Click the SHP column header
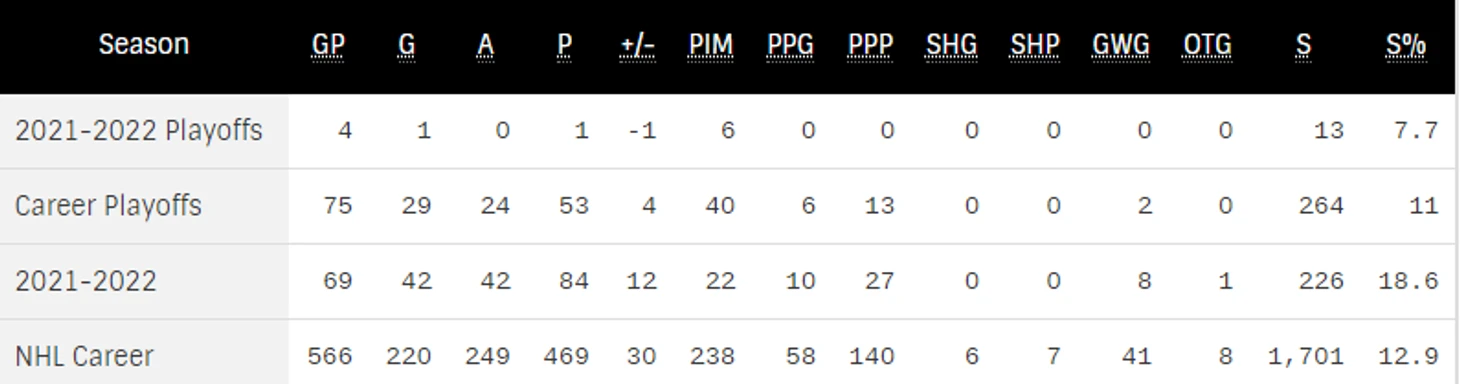This screenshot has height=384, width=1460. point(1034,45)
